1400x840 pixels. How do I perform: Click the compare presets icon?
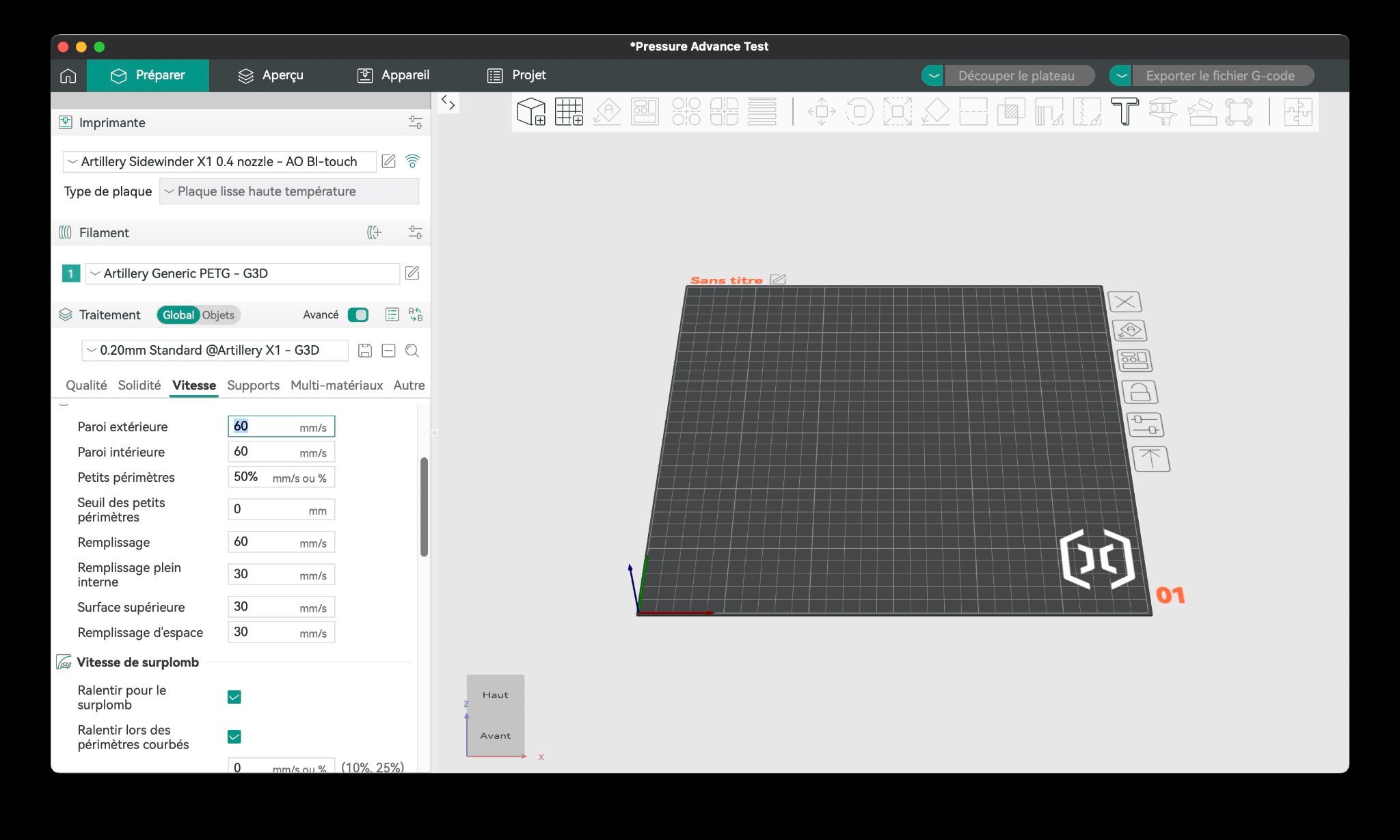point(416,314)
